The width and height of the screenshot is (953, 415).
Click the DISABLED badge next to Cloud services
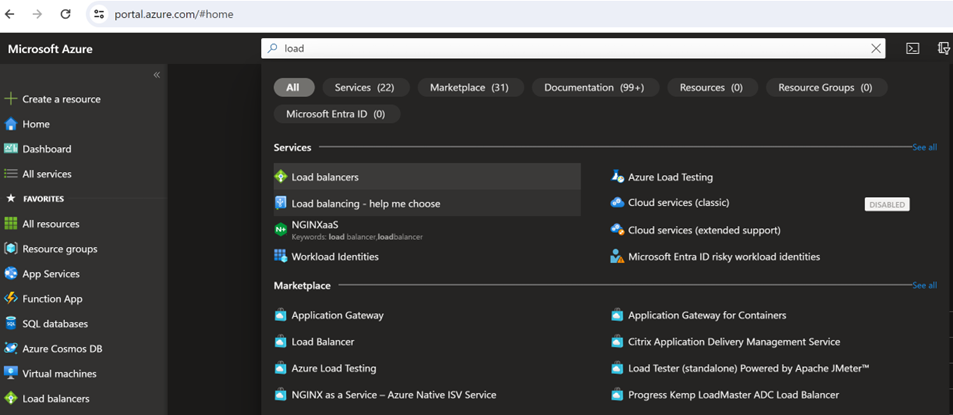(887, 205)
